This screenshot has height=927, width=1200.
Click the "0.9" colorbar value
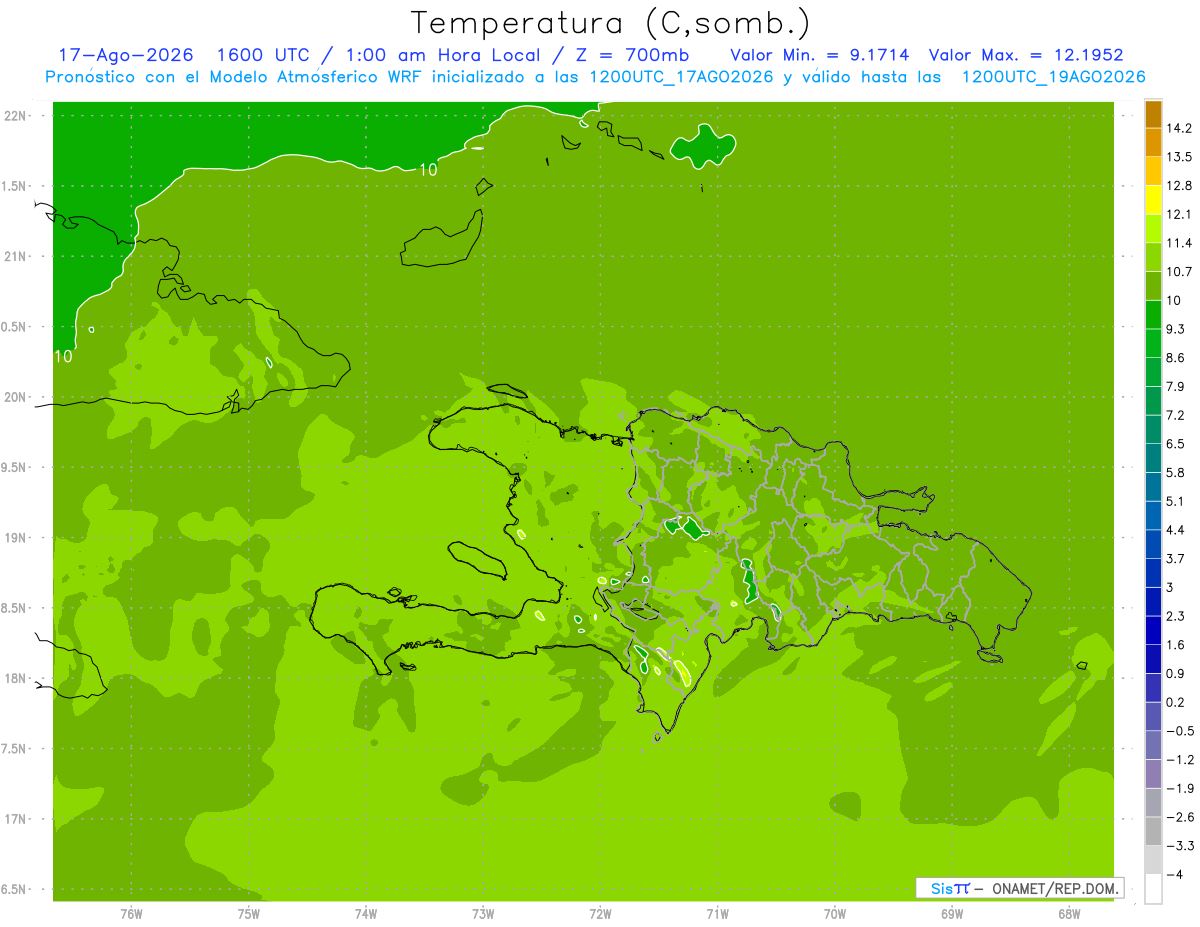tap(1176, 674)
